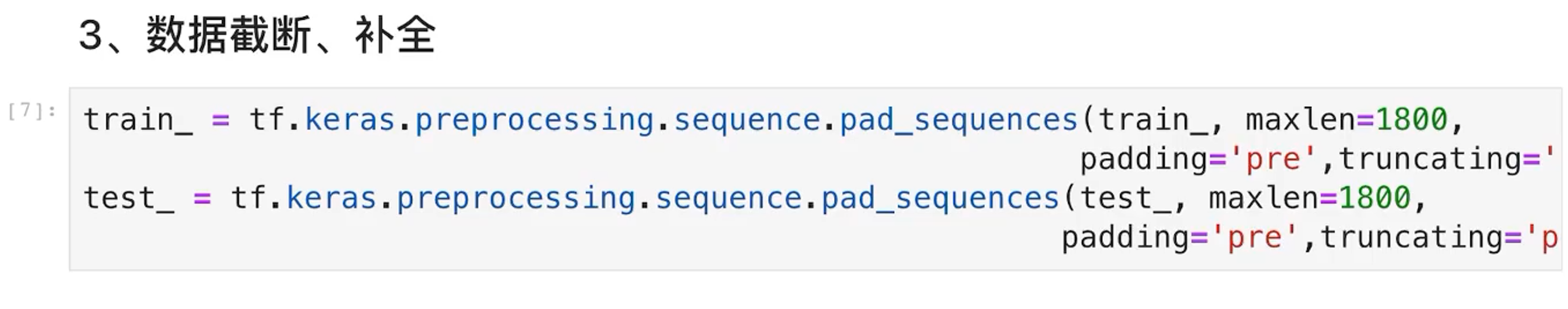
Task: Place cursor on test_ variable at line start
Action: (128, 198)
